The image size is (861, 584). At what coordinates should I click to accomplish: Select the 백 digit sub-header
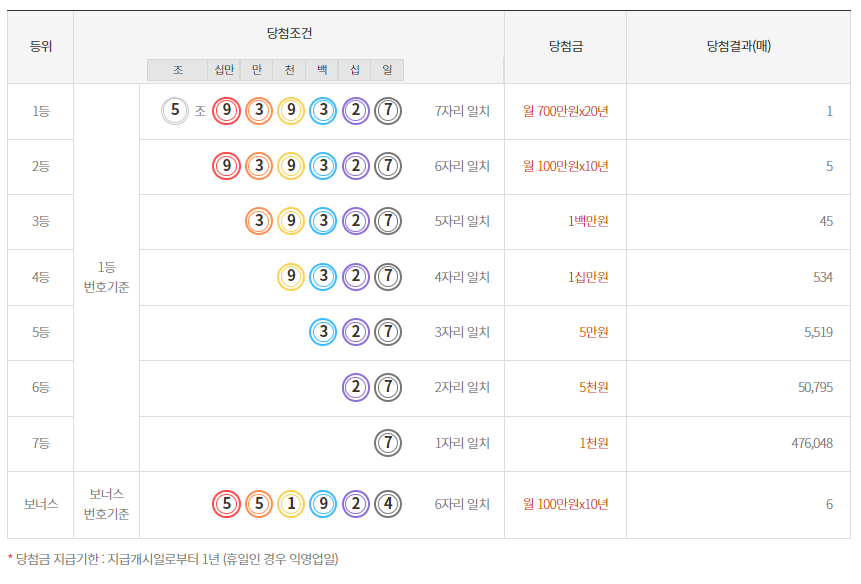[x=322, y=70]
